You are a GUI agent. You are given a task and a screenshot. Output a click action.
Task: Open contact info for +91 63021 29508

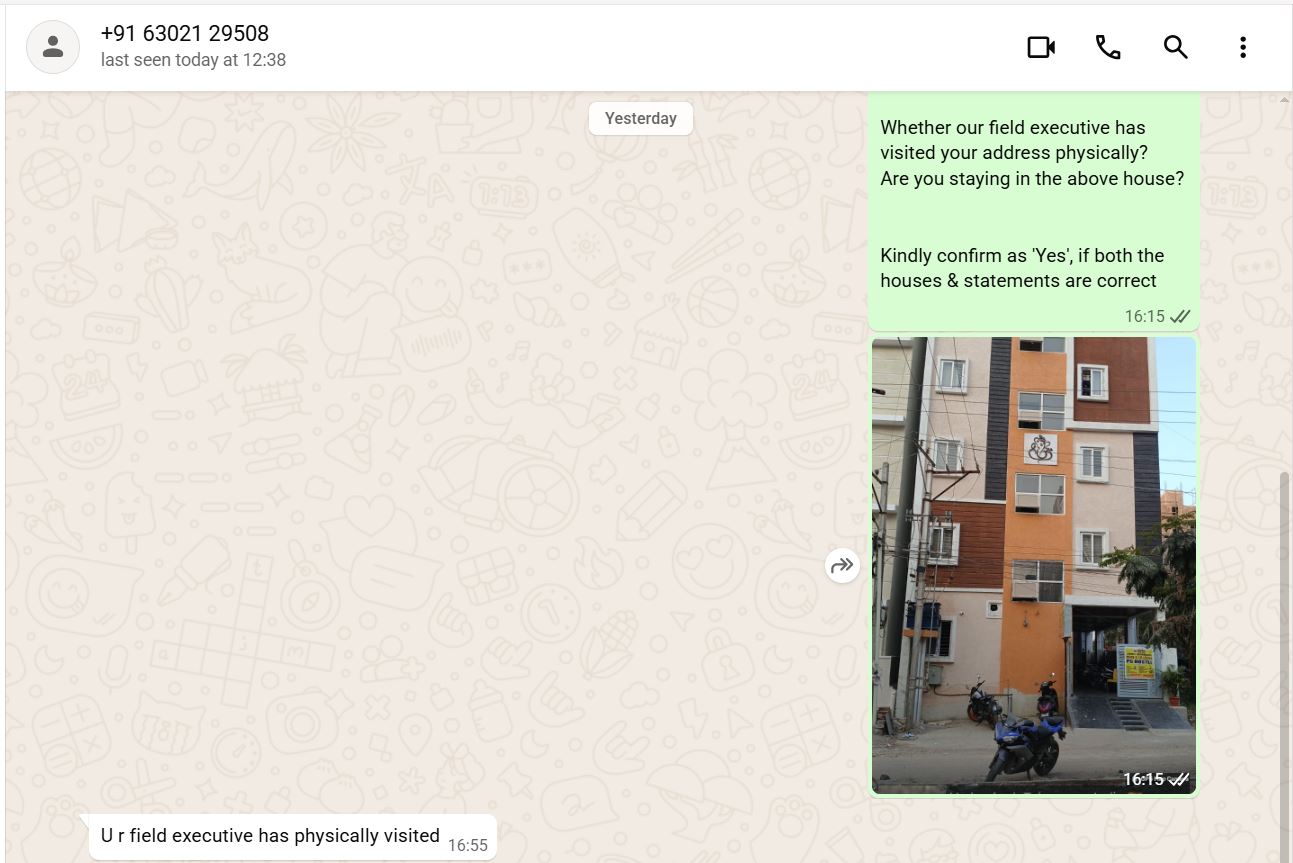[x=185, y=33]
